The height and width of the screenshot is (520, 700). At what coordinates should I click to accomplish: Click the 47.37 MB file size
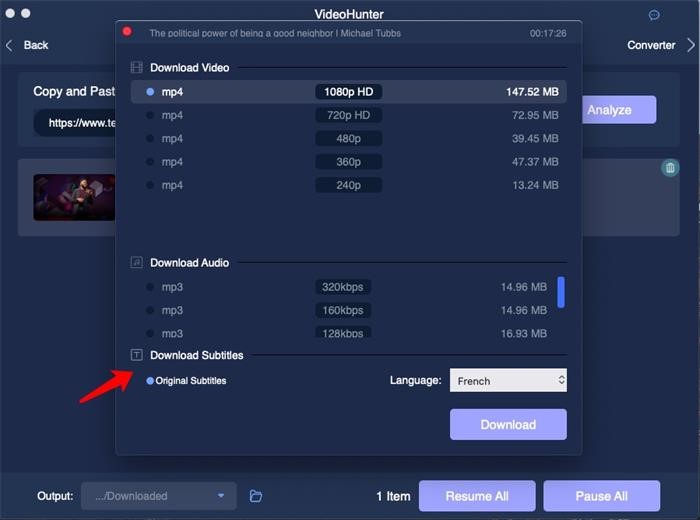(535, 162)
